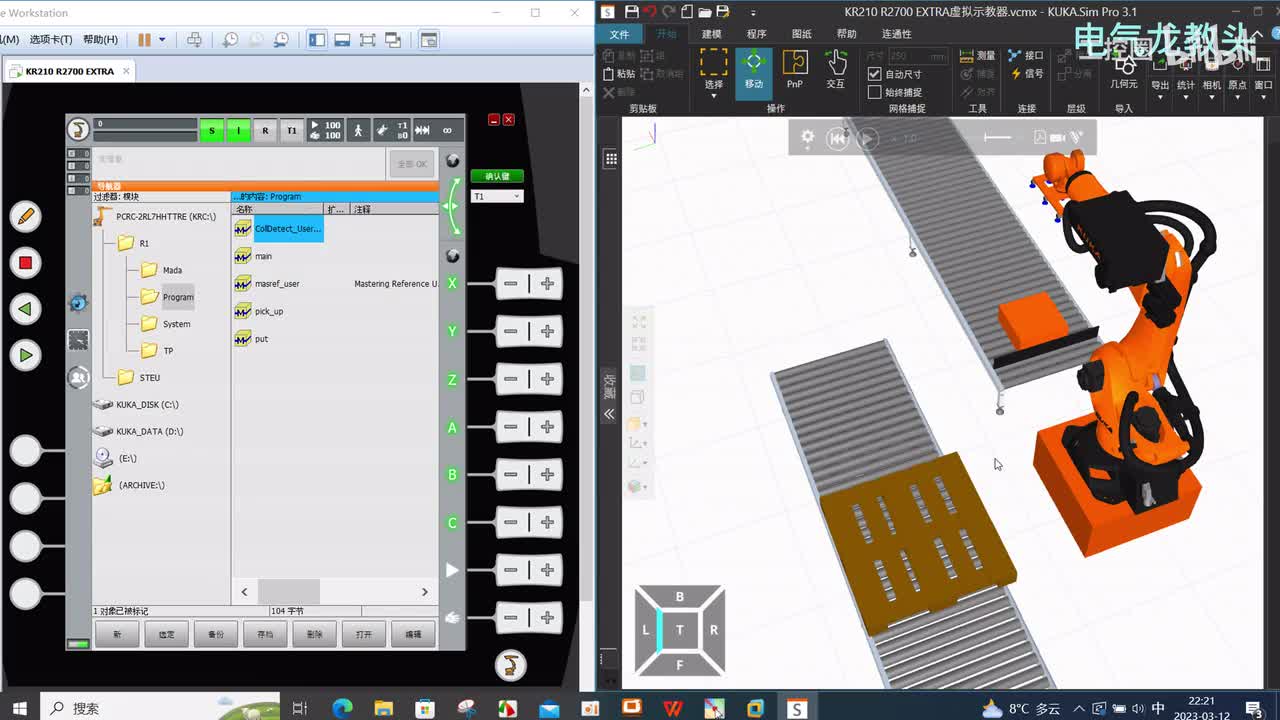Activate the 交互 interact tool
This screenshot has height=720, width=1280.
835,69
